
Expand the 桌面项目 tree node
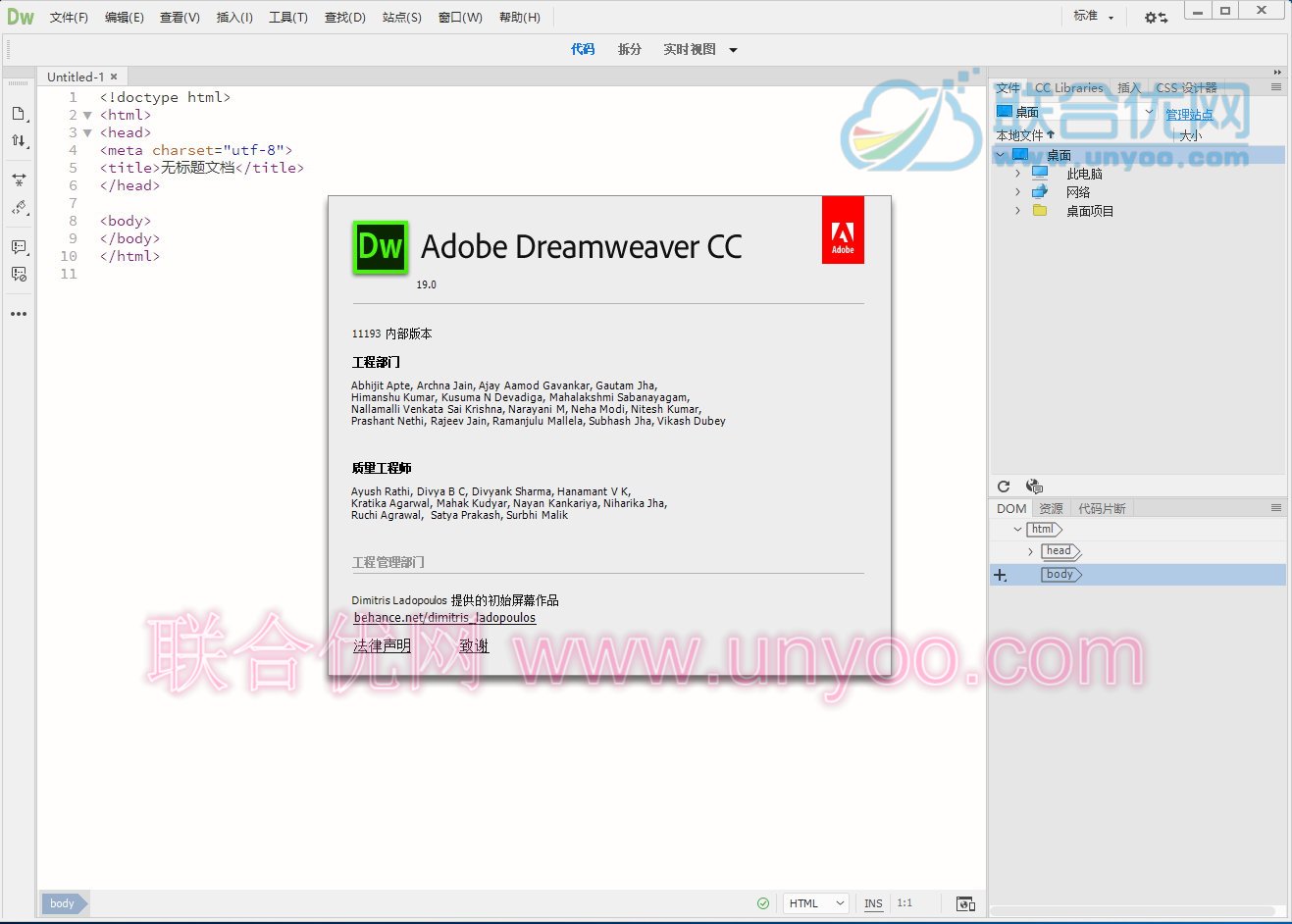pyautogui.click(x=1017, y=211)
